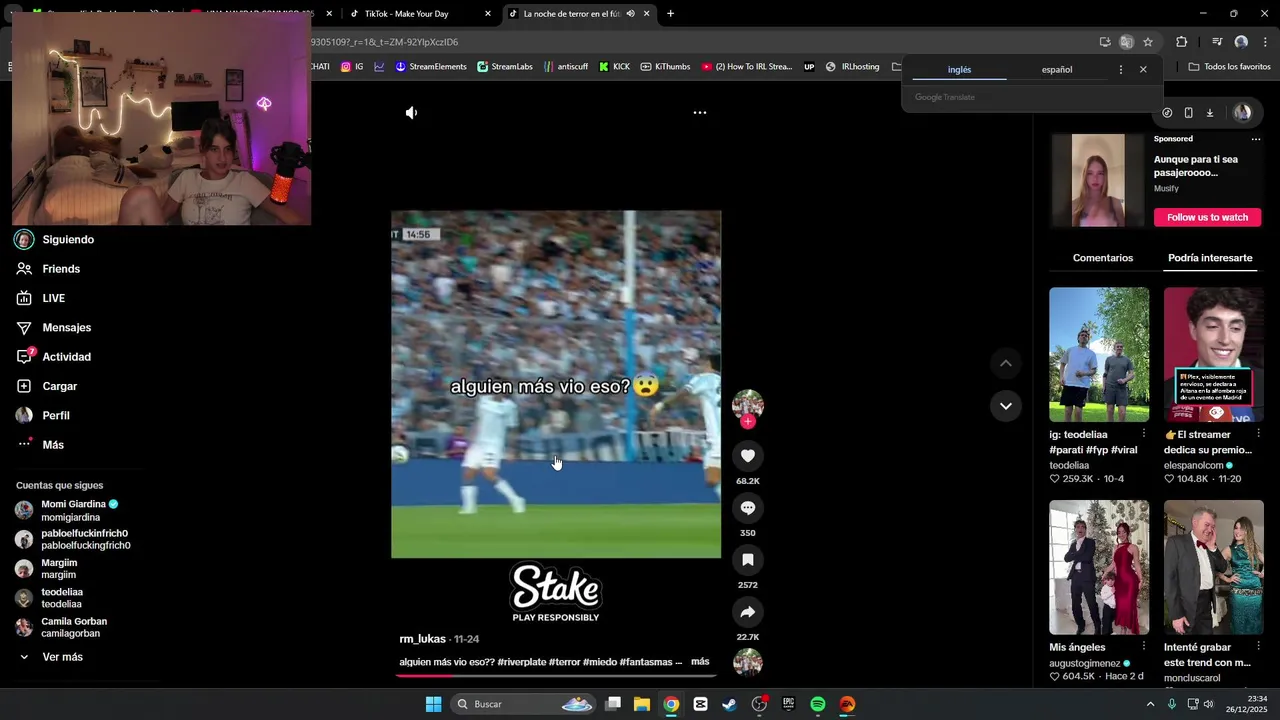
Task: Click the Translate icon in the address bar
Action: 1126,42
